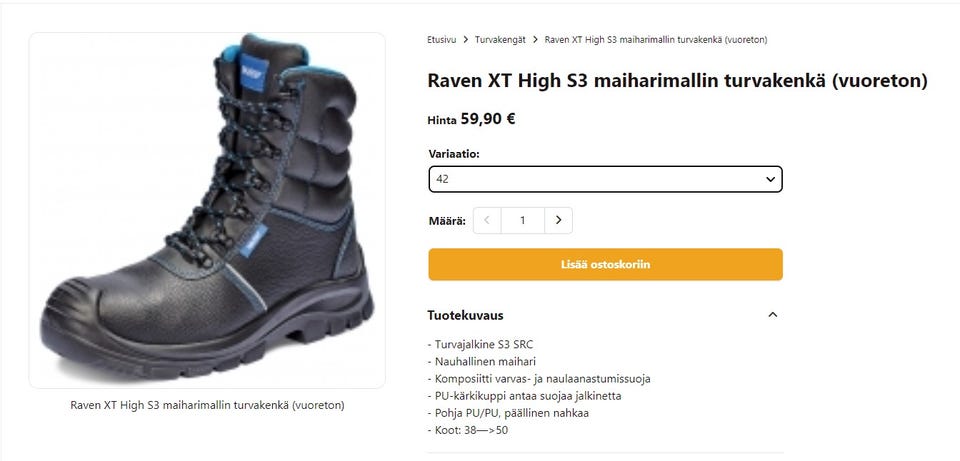Click the Koot 38—>50 description line

[x=468, y=430]
